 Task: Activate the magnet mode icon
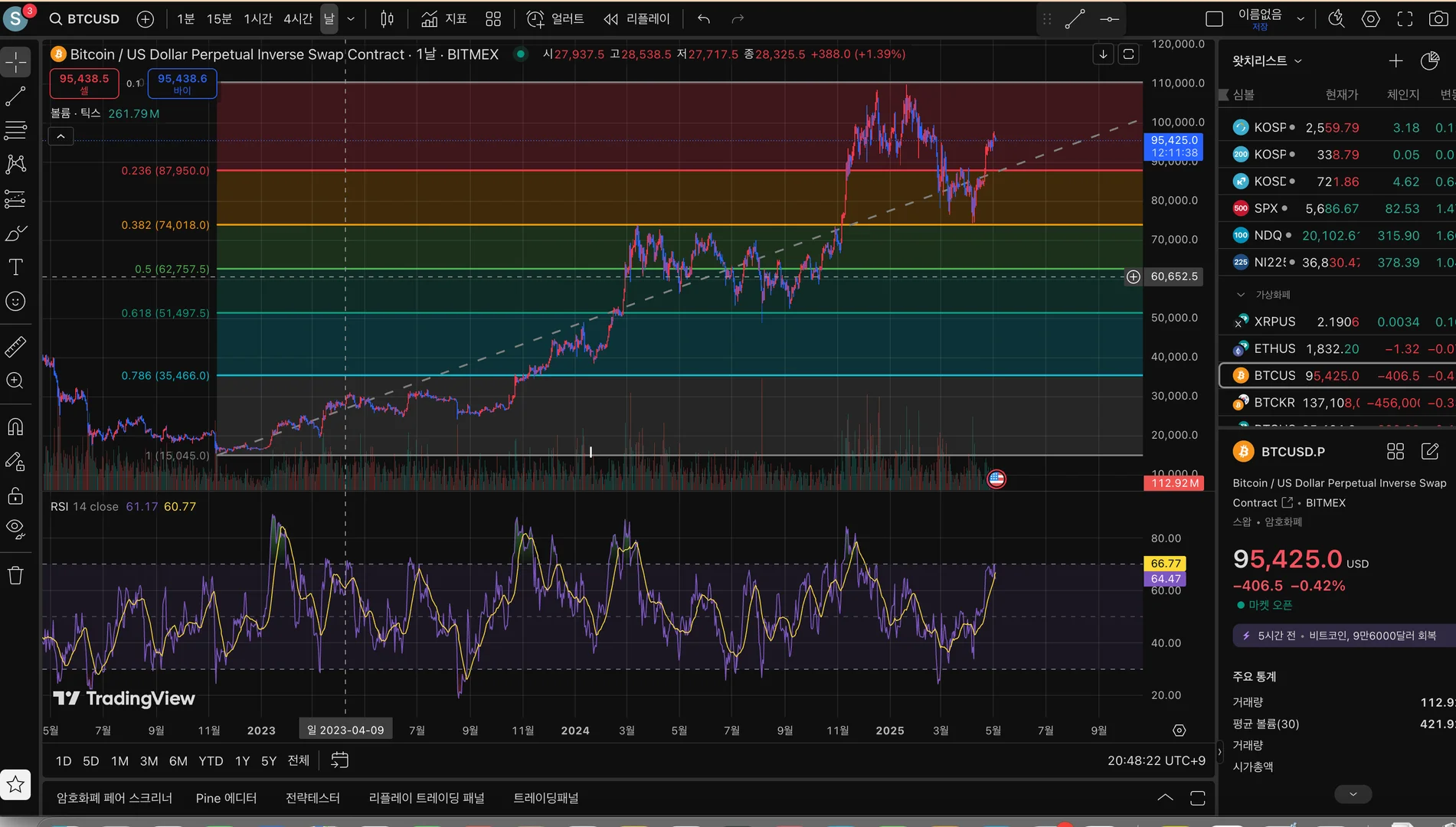click(15, 427)
